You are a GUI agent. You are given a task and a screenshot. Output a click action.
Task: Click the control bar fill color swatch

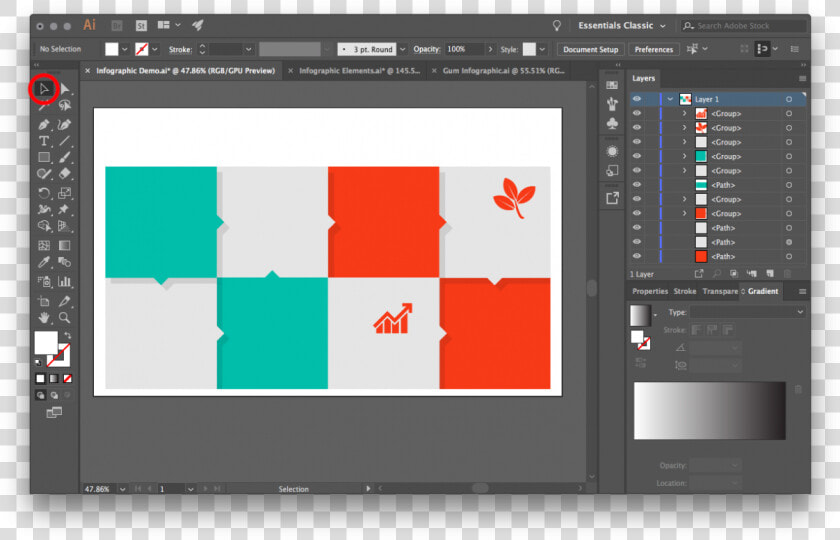click(x=111, y=49)
